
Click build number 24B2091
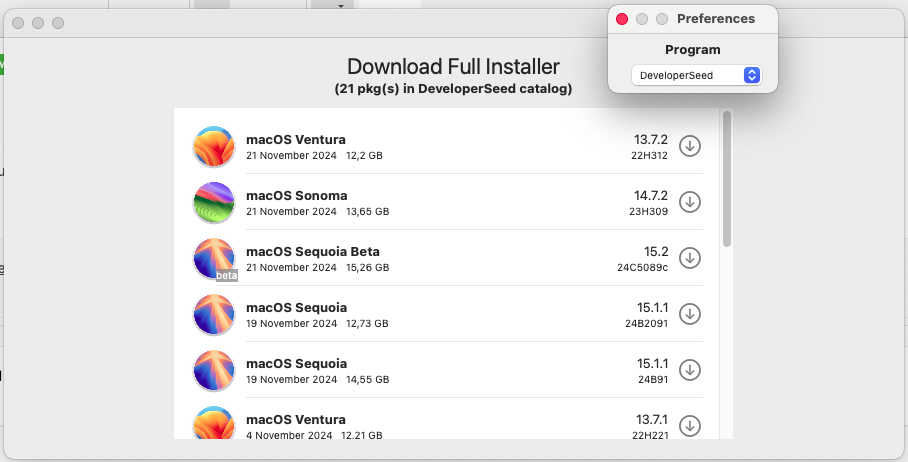[646, 324]
